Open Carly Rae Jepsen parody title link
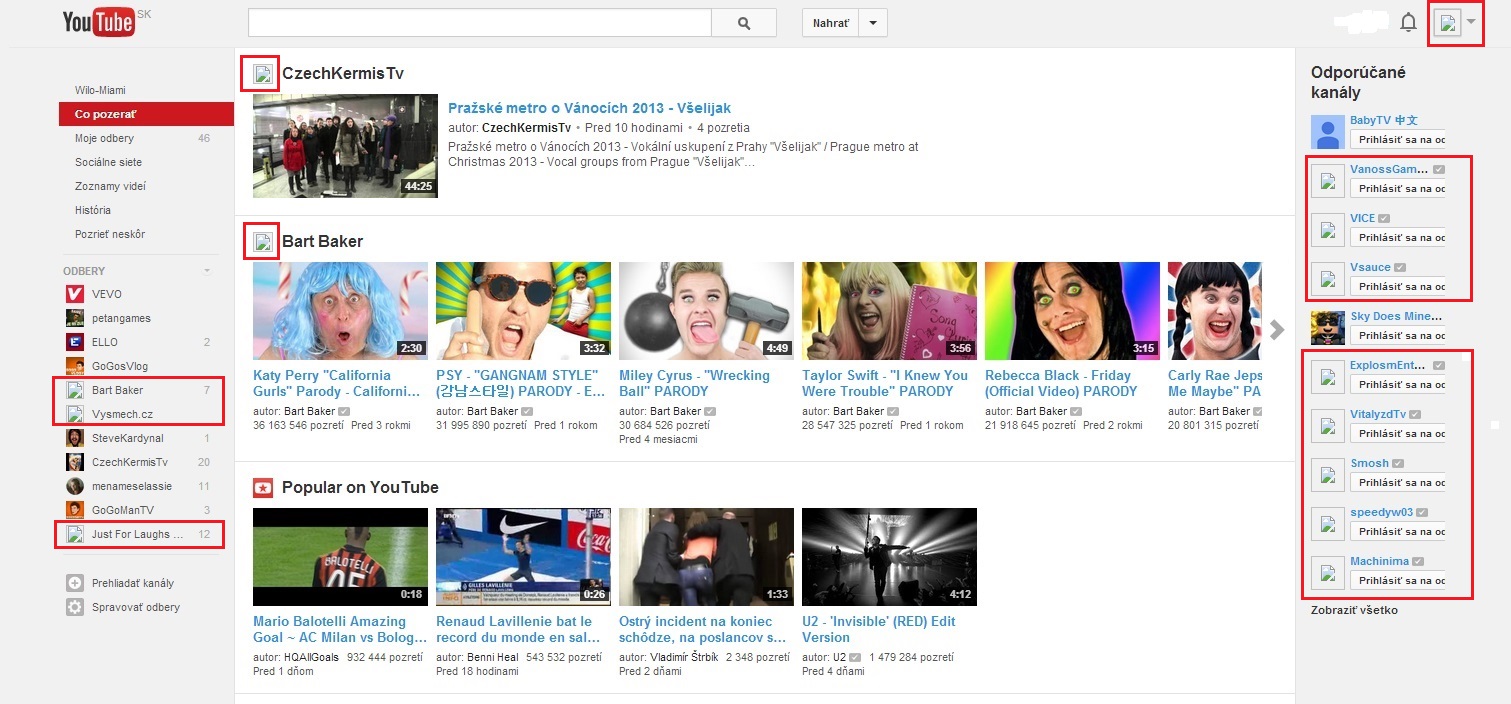The height and width of the screenshot is (704, 1511). (x=1215, y=383)
